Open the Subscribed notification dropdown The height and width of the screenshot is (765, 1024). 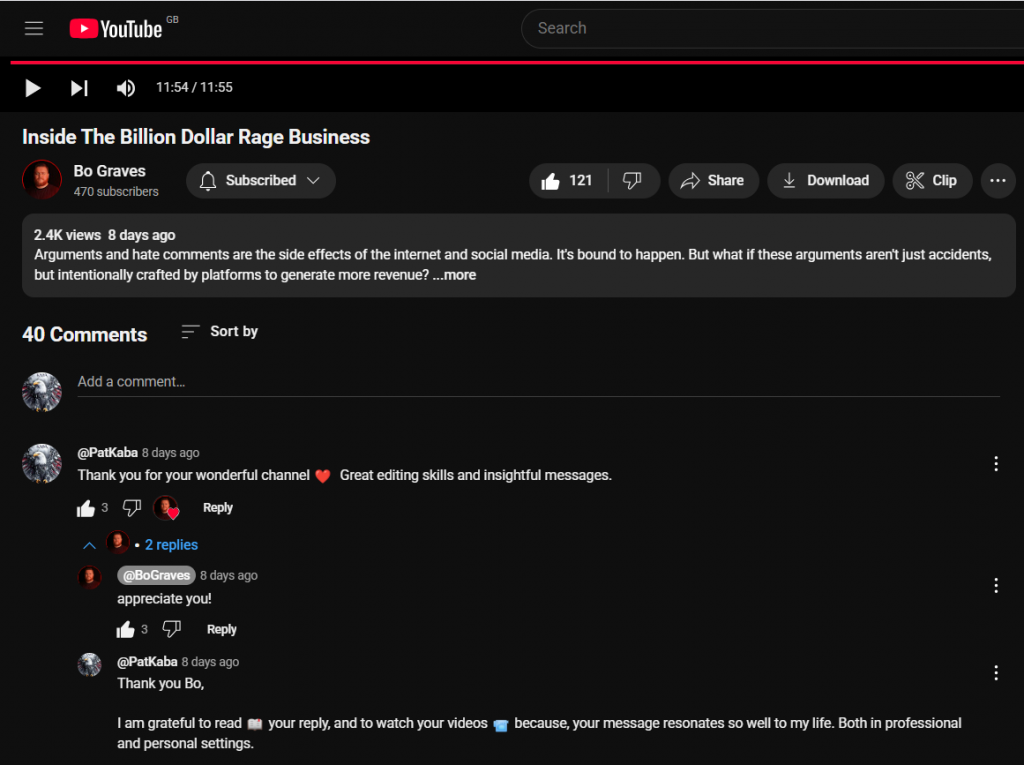pos(260,181)
